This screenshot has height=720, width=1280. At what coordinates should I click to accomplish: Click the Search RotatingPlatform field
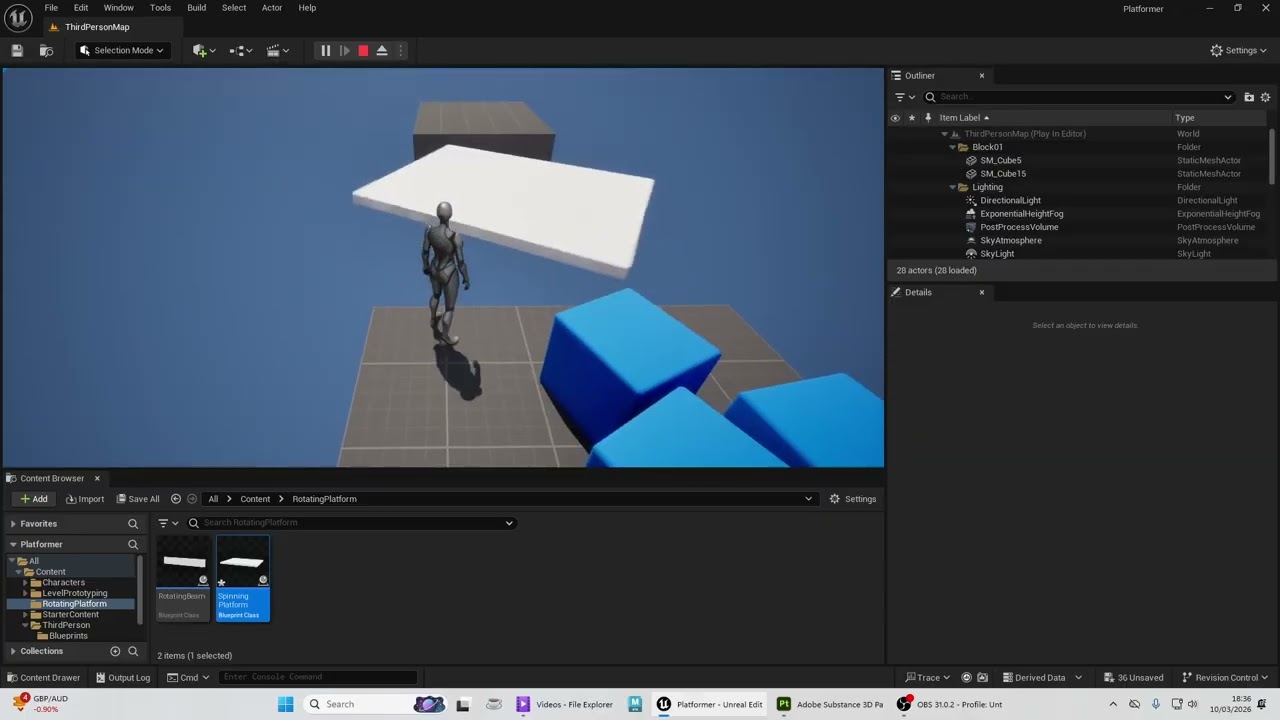click(x=351, y=523)
